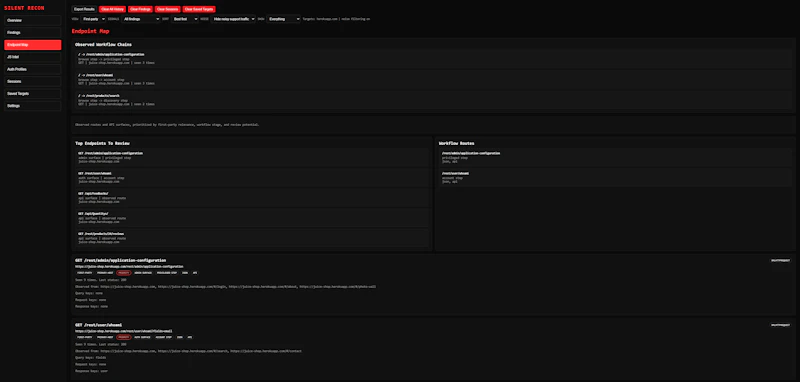Click workflow route /rest/user/whoami
Image resolution: width=800 pixels, height=382 pixels.
[x=615, y=177]
